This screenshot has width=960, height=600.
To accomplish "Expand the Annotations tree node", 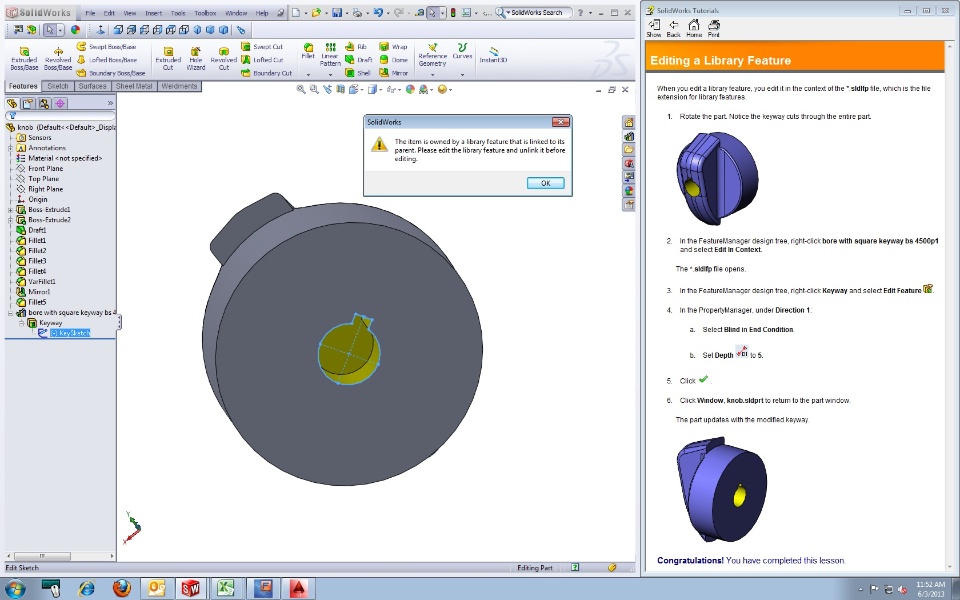I will click(10, 148).
